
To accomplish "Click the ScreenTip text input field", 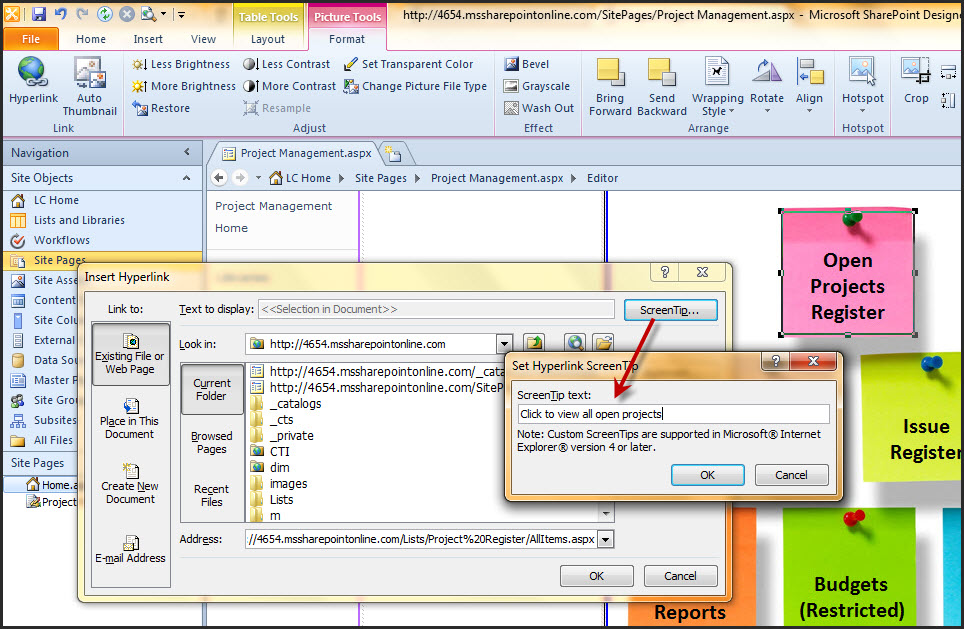I will pos(672,414).
